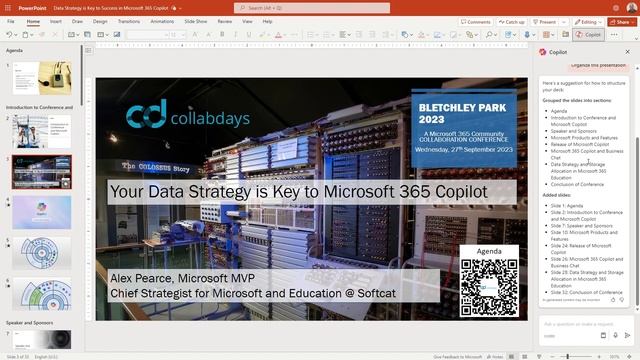Open the Editing mode dropdown
Viewport: 640px width, 360px height.
coord(587,22)
